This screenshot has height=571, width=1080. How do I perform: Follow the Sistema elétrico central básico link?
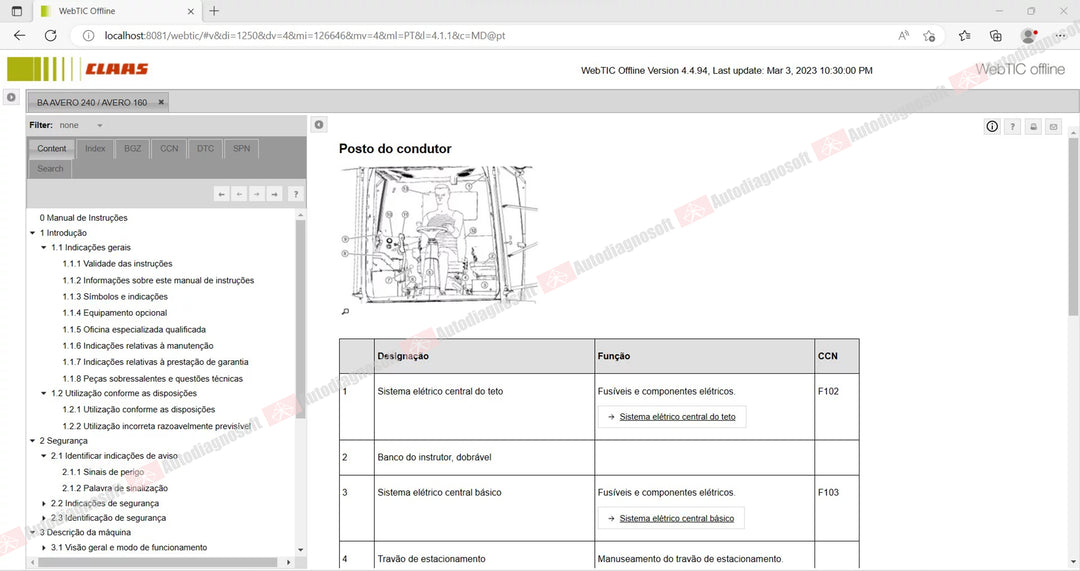click(676, 518)
